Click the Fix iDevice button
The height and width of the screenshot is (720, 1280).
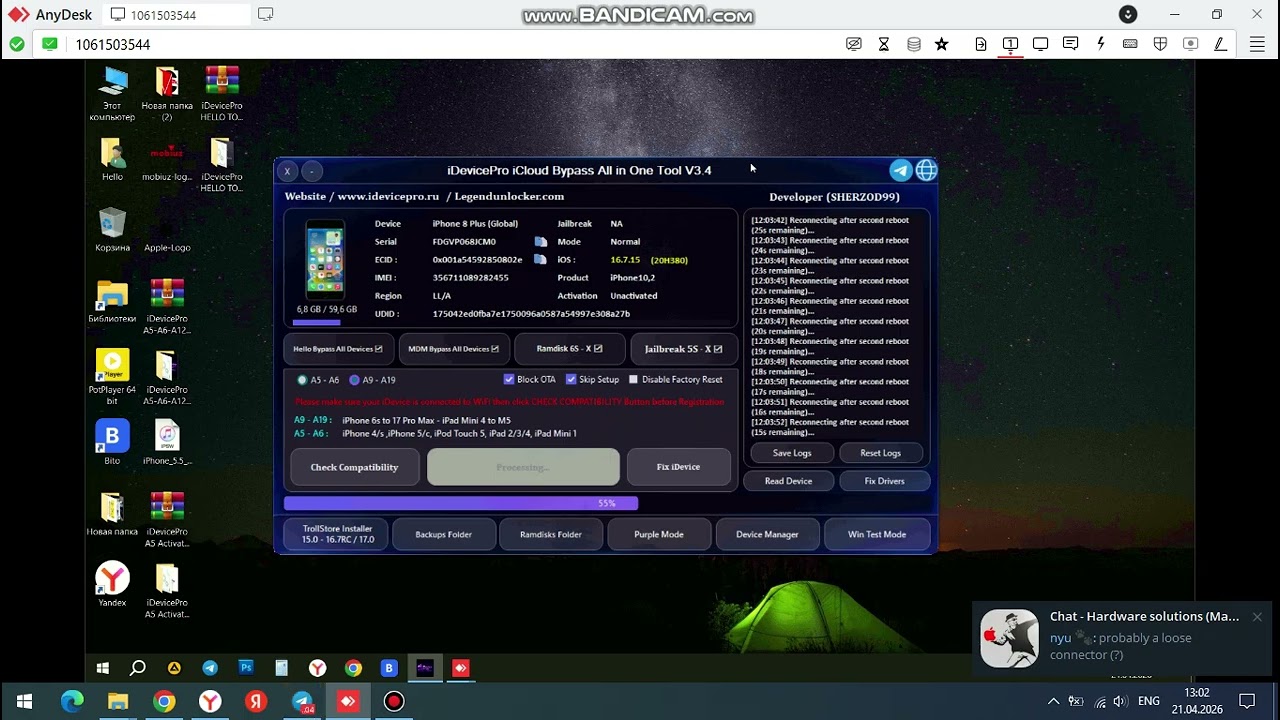tap(678, 467)
